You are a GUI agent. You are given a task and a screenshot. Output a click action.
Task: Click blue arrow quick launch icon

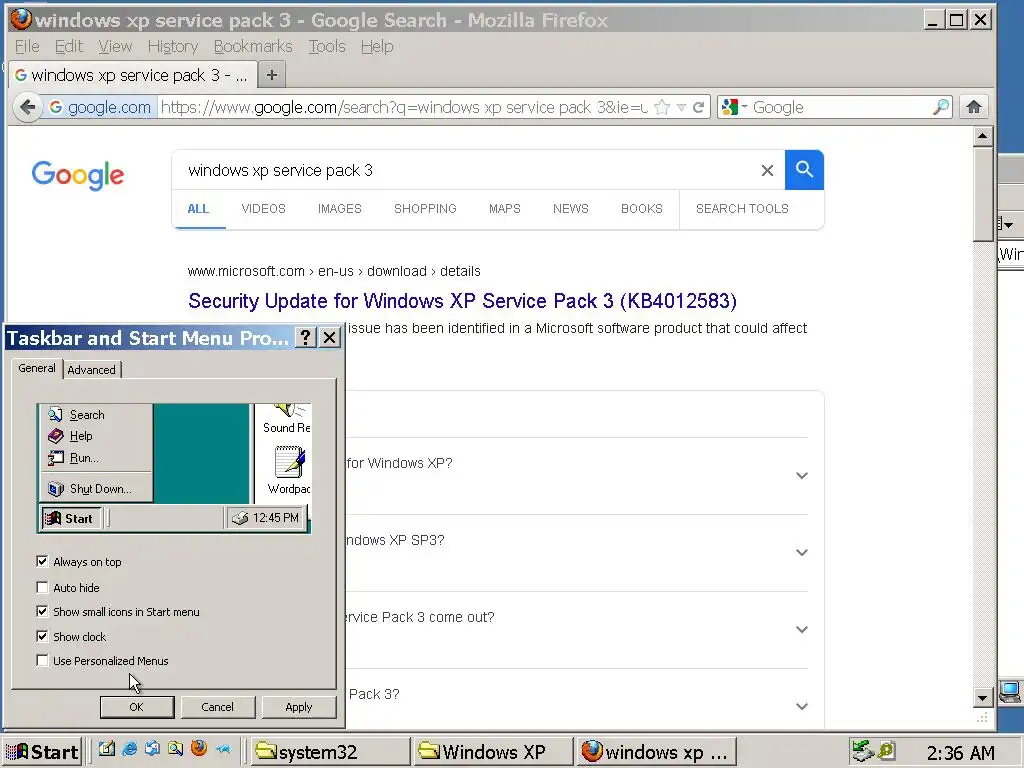[223, 749]
